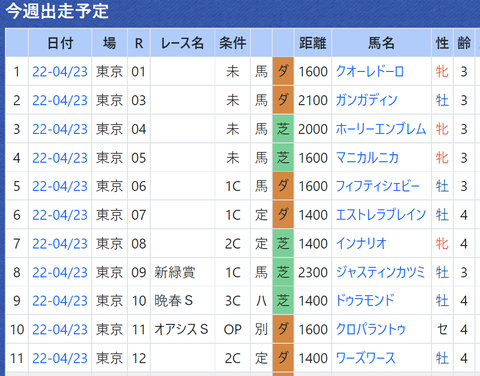
Task: Click the 馬名 column header
Action: (381, 43)
